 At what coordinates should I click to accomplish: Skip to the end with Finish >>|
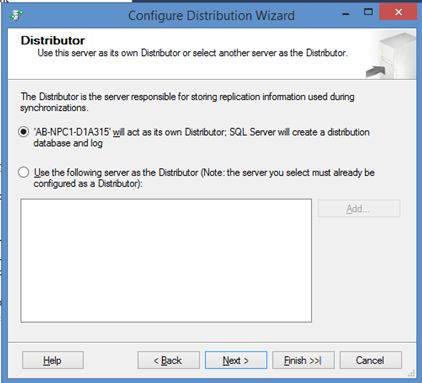[303, 360]
